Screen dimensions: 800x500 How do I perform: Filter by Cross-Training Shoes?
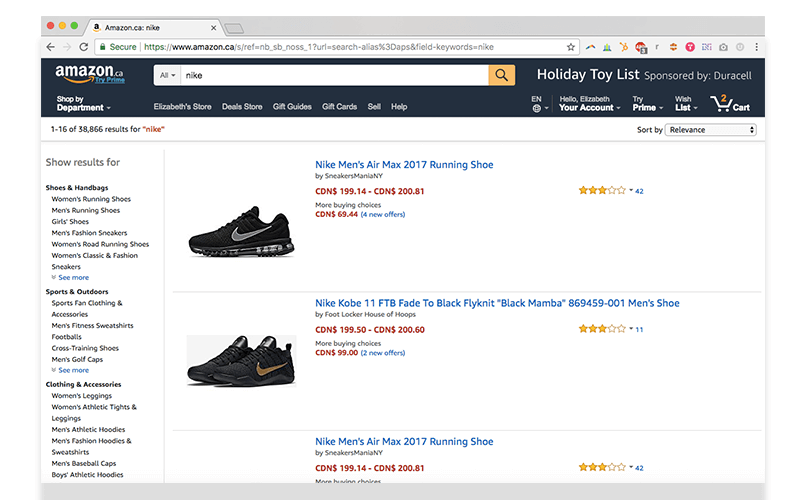(x=85, y=348)
